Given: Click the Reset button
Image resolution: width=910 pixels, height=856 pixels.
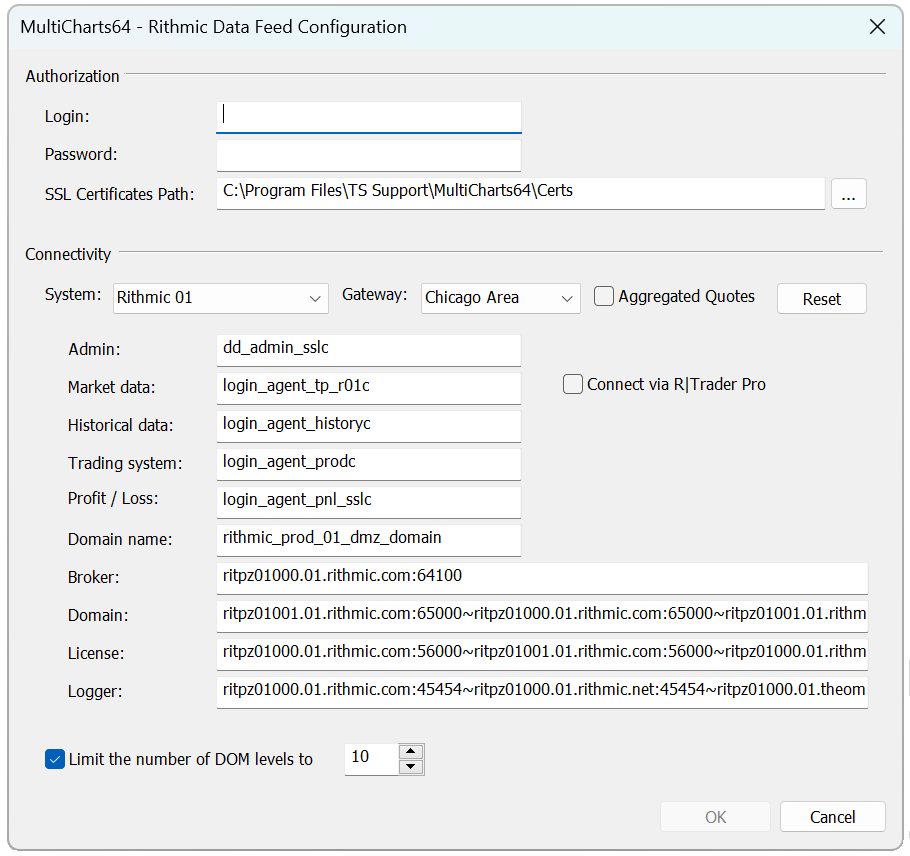Looking at the screenshot, I should pos(822,298).
